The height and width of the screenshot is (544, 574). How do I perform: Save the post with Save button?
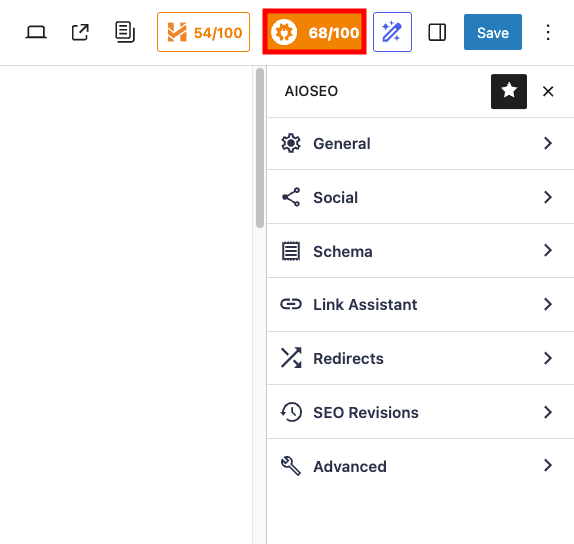(x=493, y=32)
